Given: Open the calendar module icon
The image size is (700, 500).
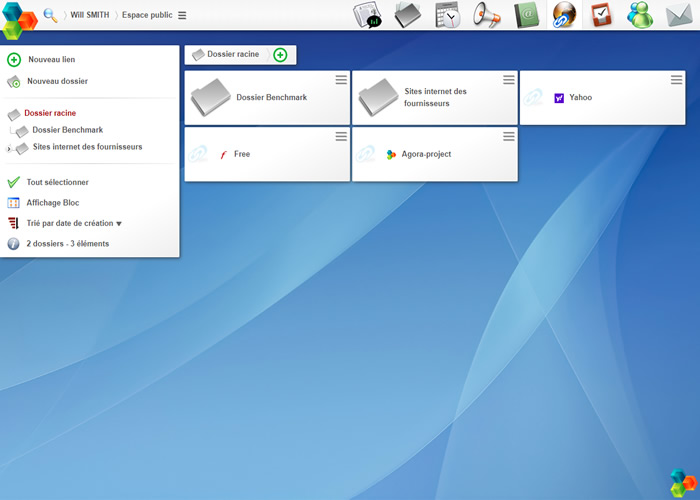Looking at the screenshot, I should pos(447,15).
